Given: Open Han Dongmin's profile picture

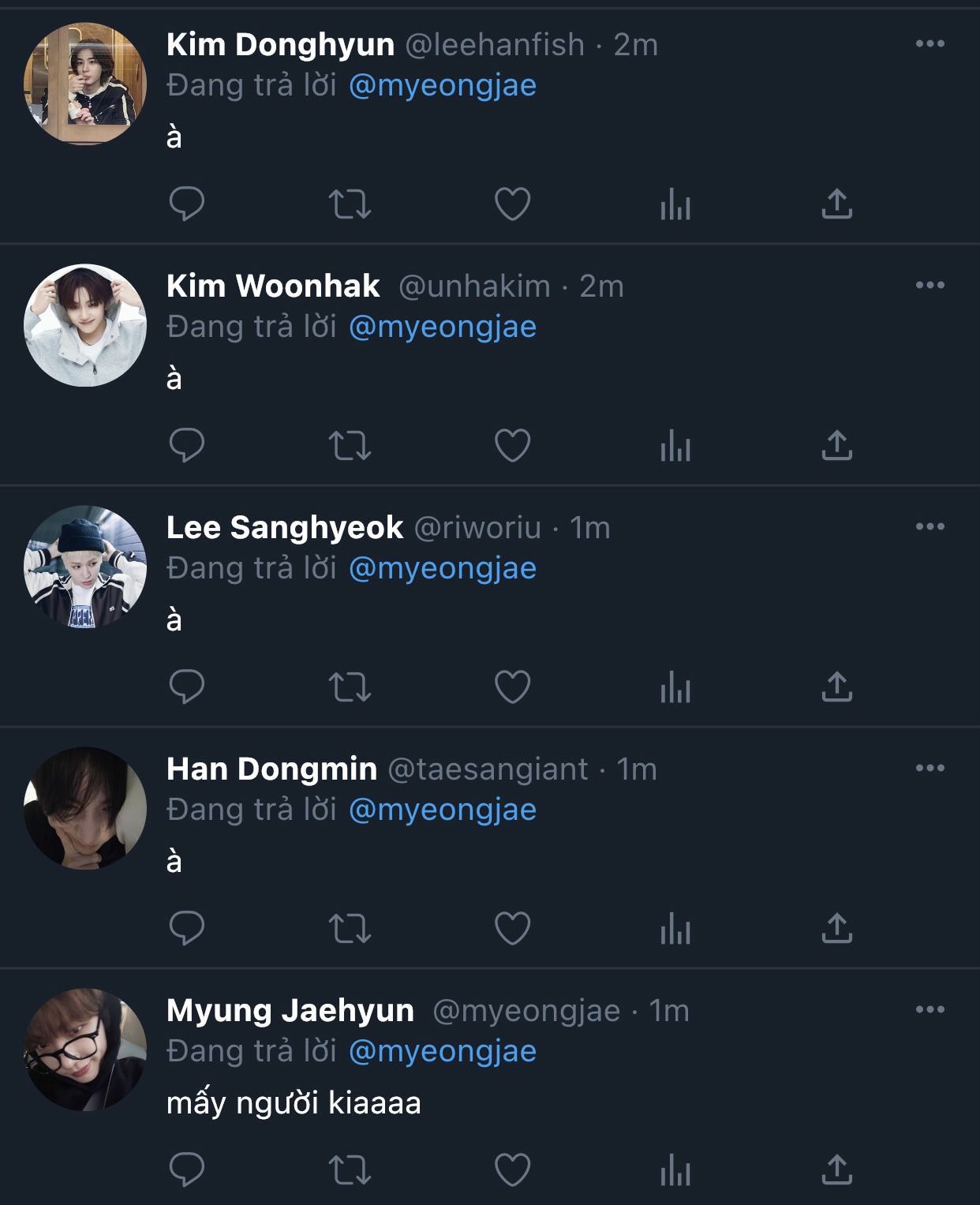Looking at the screenshot, I should click(85, 808).
